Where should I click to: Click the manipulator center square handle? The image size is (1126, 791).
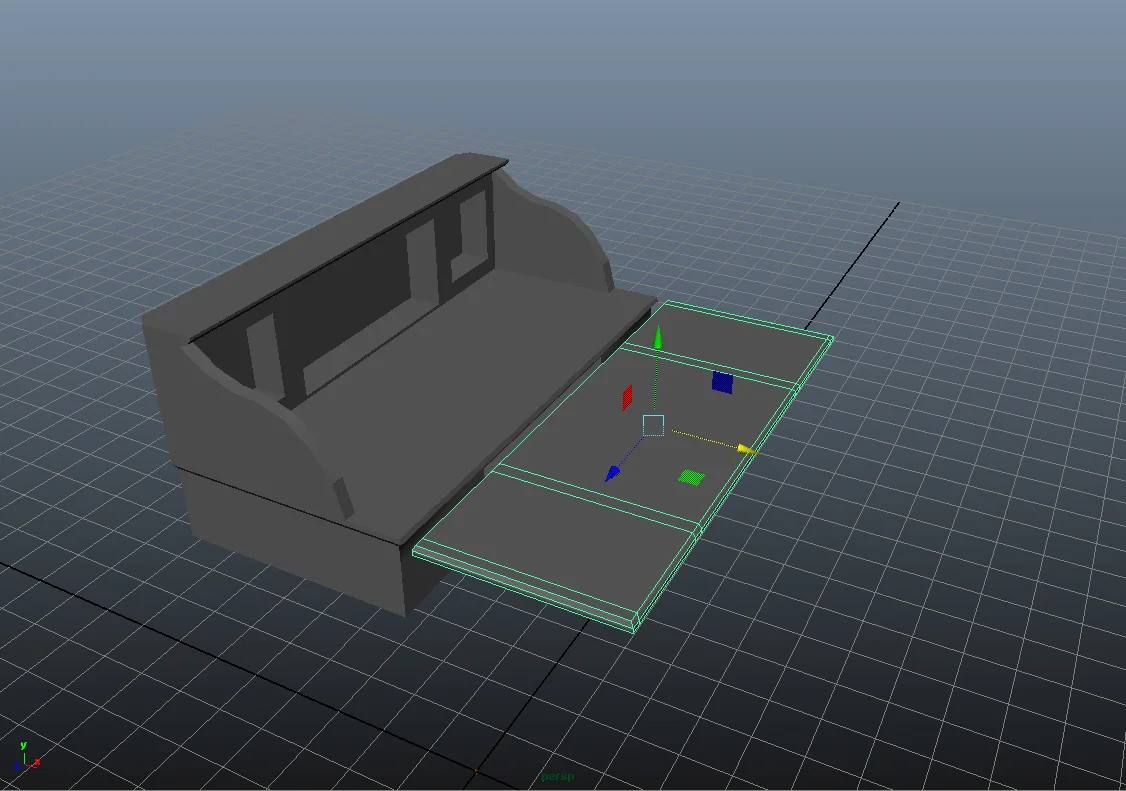(653, 425)
